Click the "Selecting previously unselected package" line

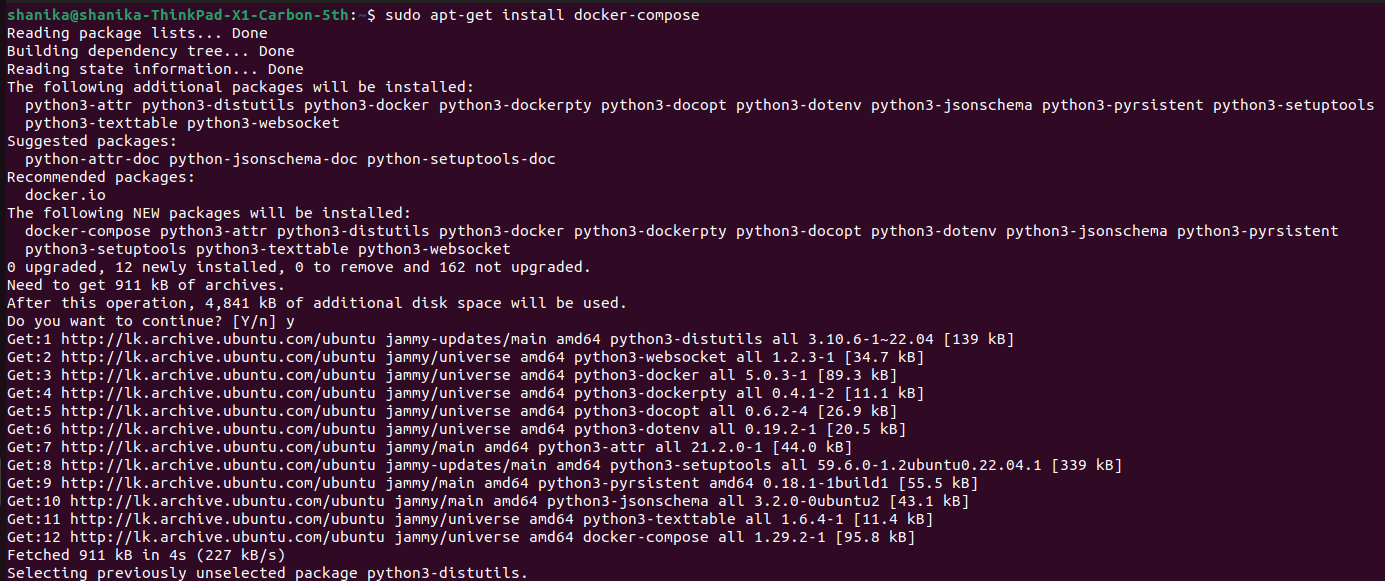click(266, 573)
